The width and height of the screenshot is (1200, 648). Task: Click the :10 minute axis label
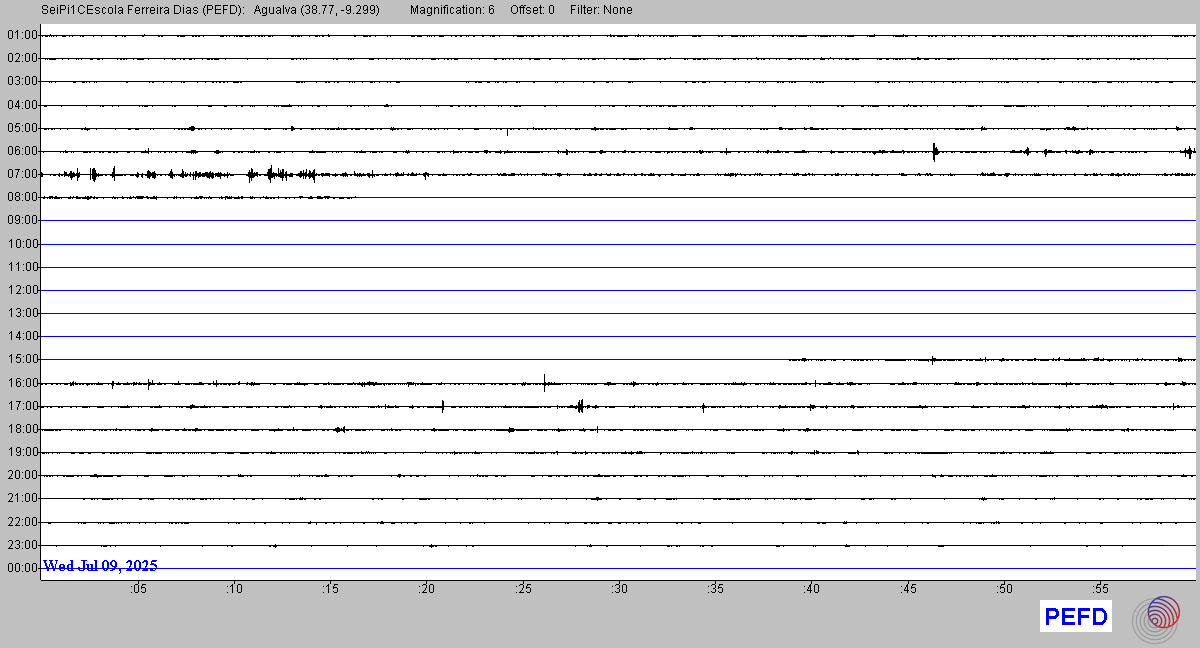click(x=234, y=589)
